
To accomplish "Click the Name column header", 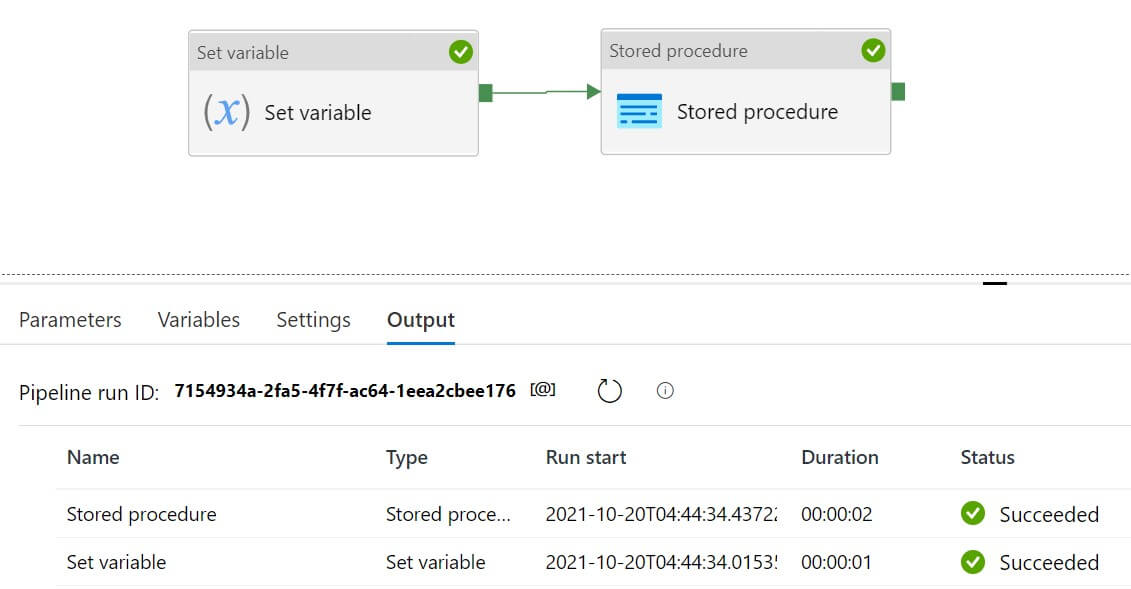I will [93, 457].
